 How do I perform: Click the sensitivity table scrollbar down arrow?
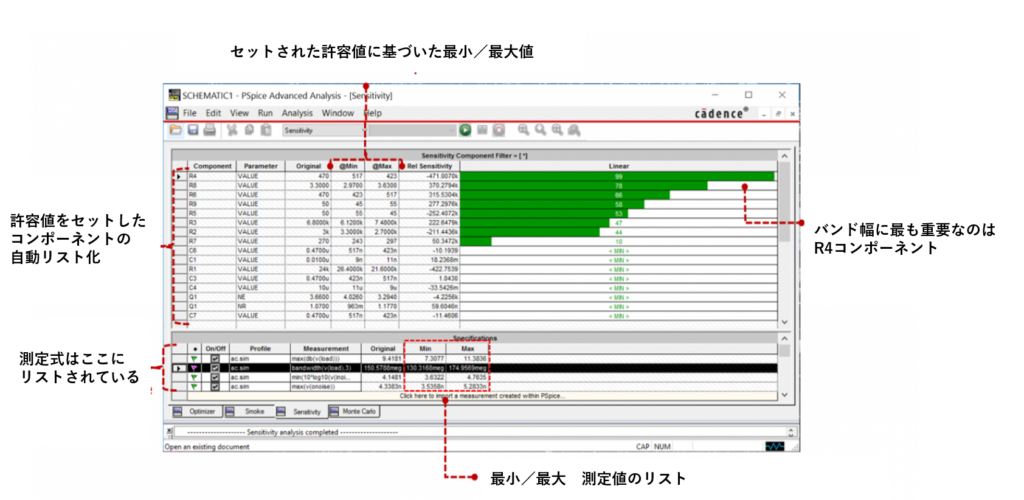[784, 322]
